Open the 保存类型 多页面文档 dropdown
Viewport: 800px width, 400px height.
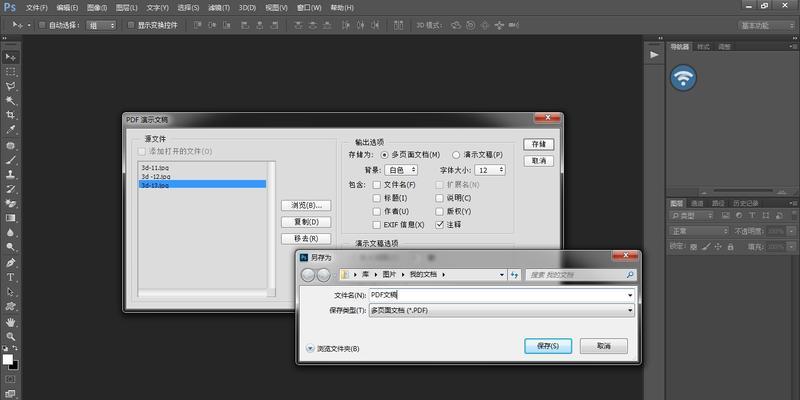(502, 310)
